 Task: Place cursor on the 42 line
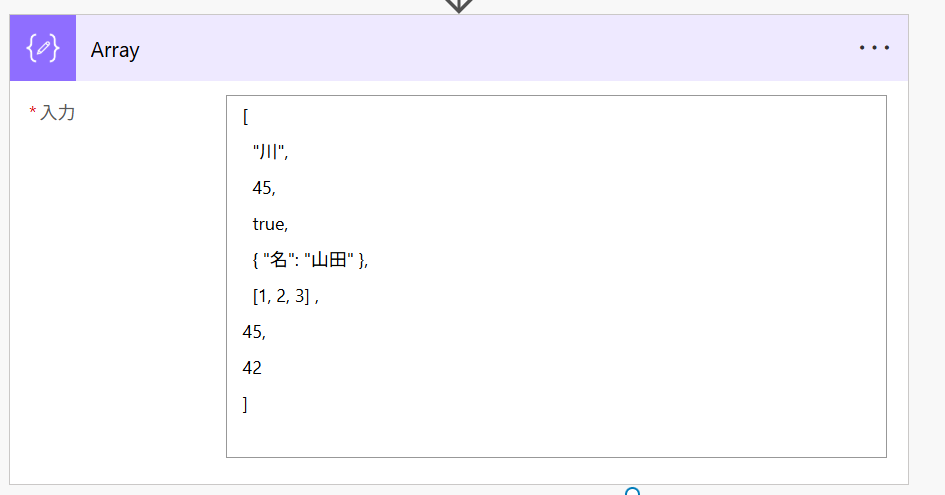tap(252, 368)
